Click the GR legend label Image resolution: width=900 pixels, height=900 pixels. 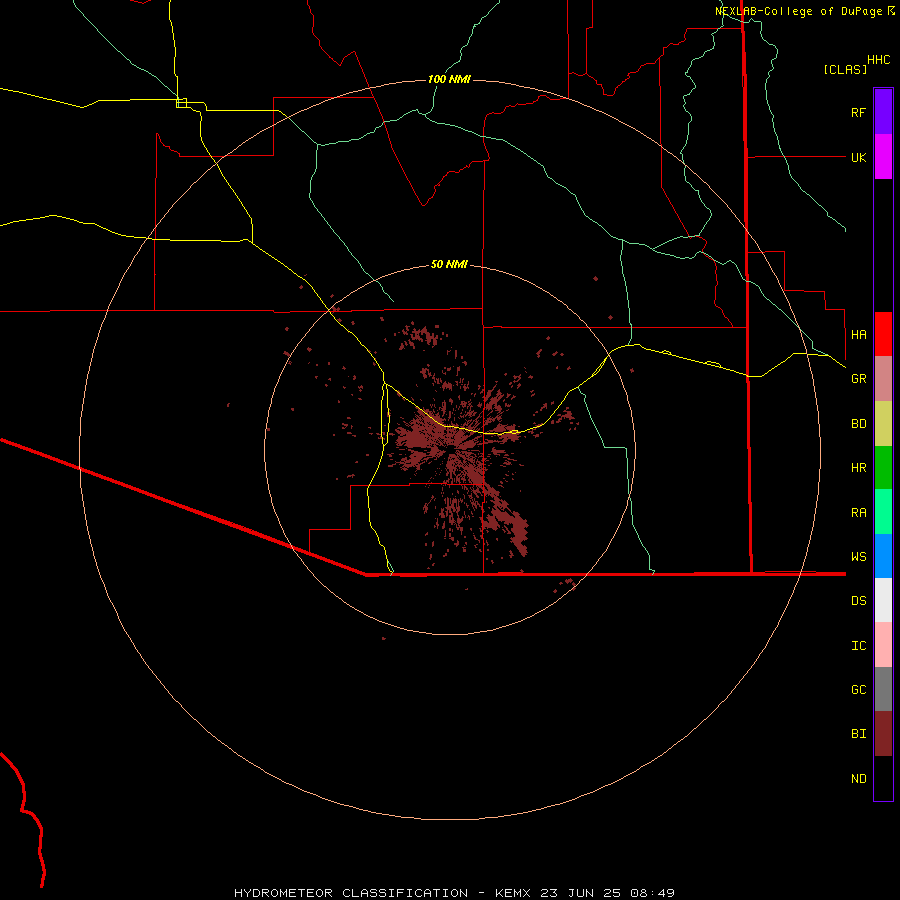pyautogui.click(x=858, y=379)
